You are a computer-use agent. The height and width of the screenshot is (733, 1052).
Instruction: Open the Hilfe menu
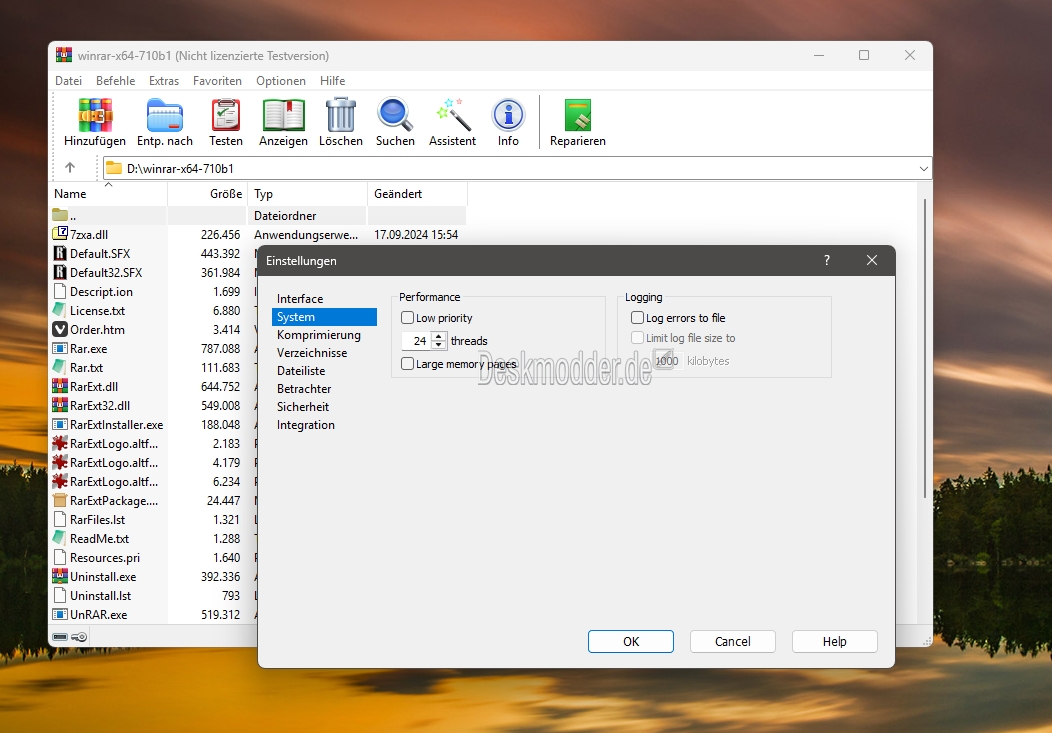(333, 80)
